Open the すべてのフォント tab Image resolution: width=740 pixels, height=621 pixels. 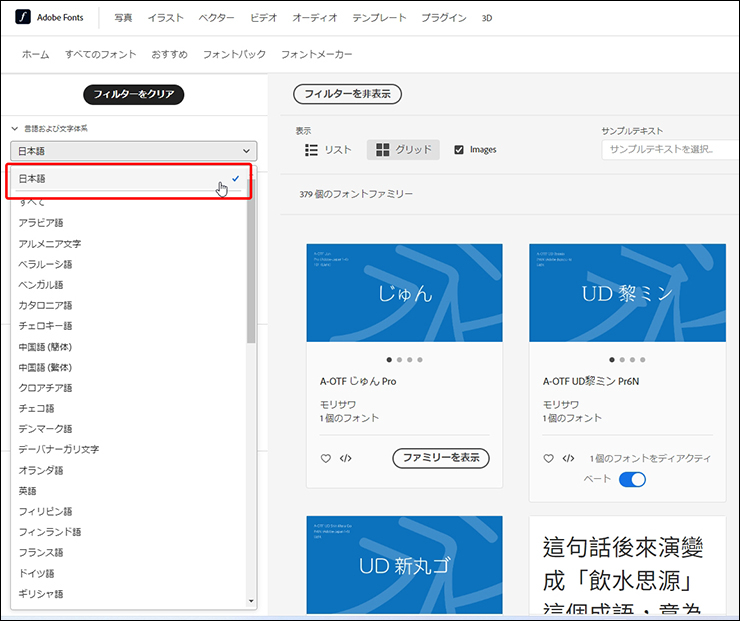point(100,54)
